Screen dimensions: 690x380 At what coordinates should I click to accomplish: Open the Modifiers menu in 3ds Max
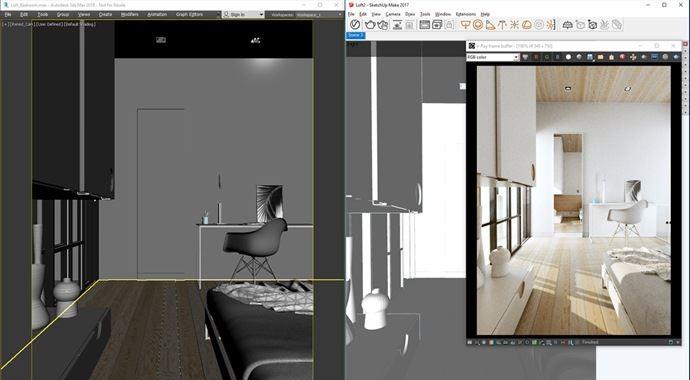[129, 15]
